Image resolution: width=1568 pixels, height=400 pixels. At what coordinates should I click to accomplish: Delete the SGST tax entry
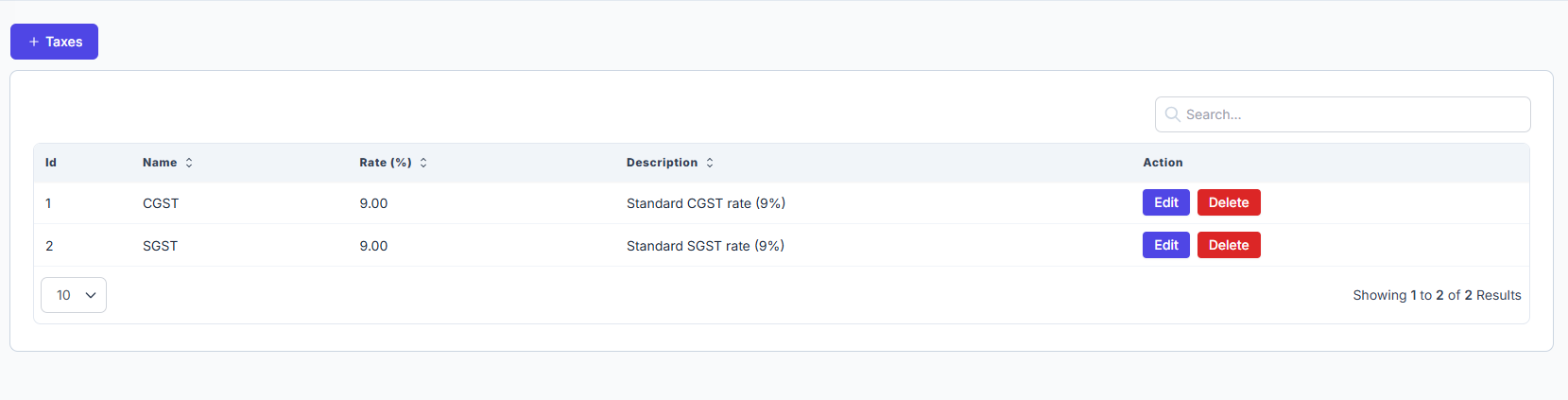click(1229, 245)
